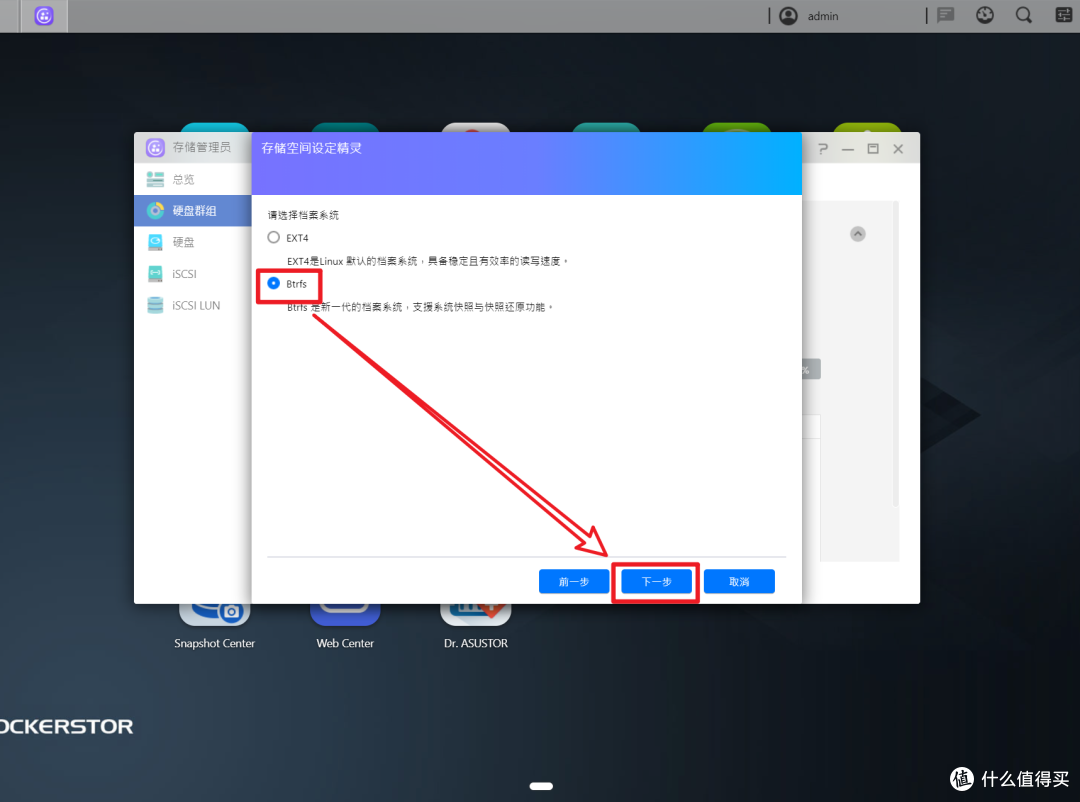
Task: Click the search magnifier in top bar
Action: (1023, 15)
